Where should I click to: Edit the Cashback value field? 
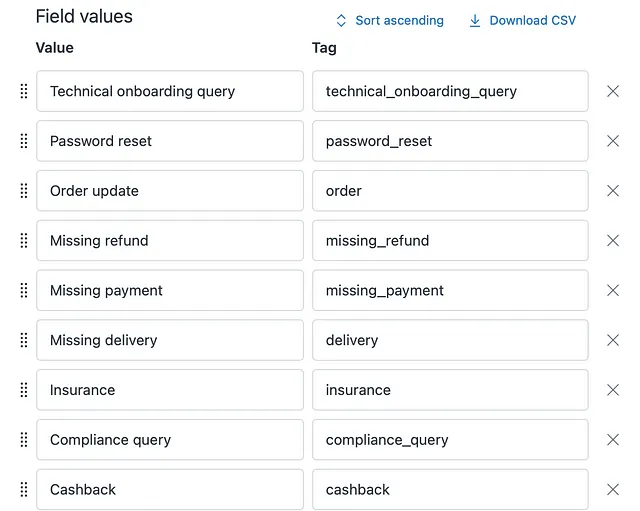pos(170,490)
